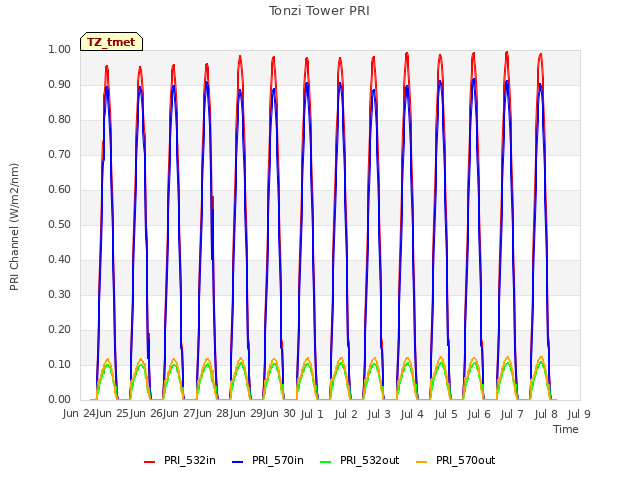
Task: Click the Jun 30 x-axis date label
Action: click(279, 414)
